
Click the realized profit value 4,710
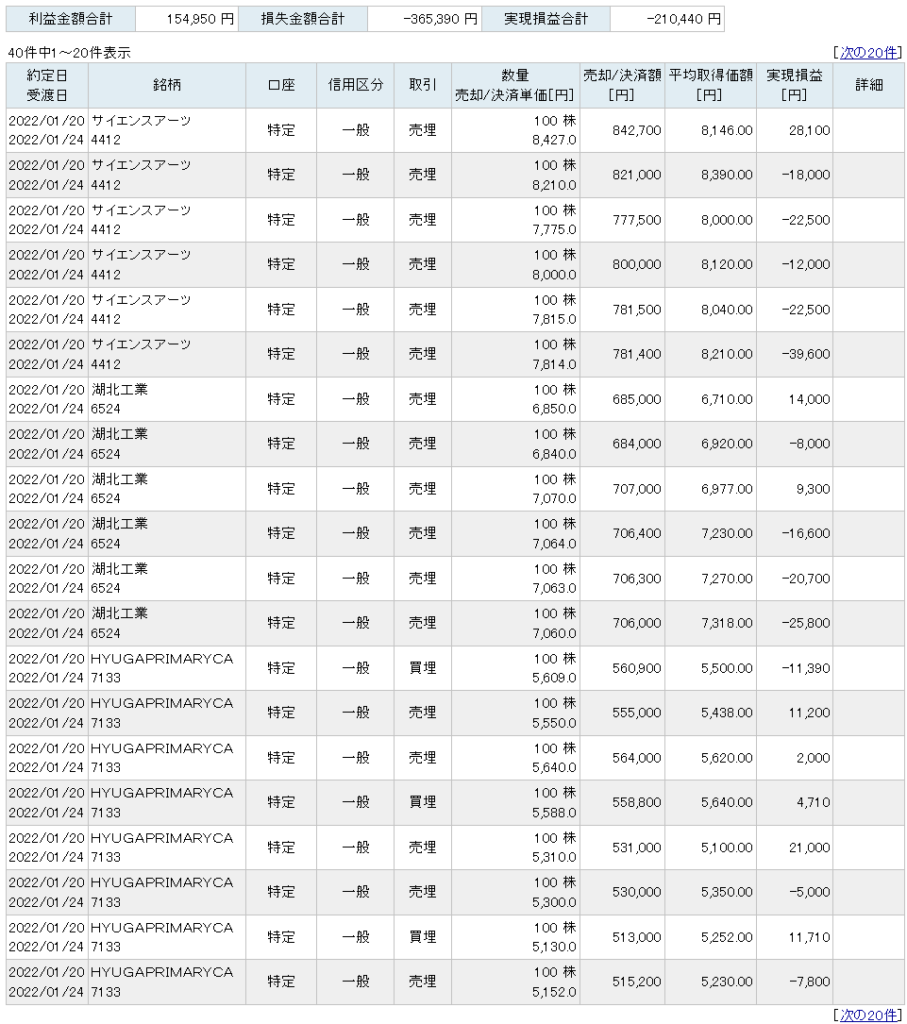click(x=813, y=802)
